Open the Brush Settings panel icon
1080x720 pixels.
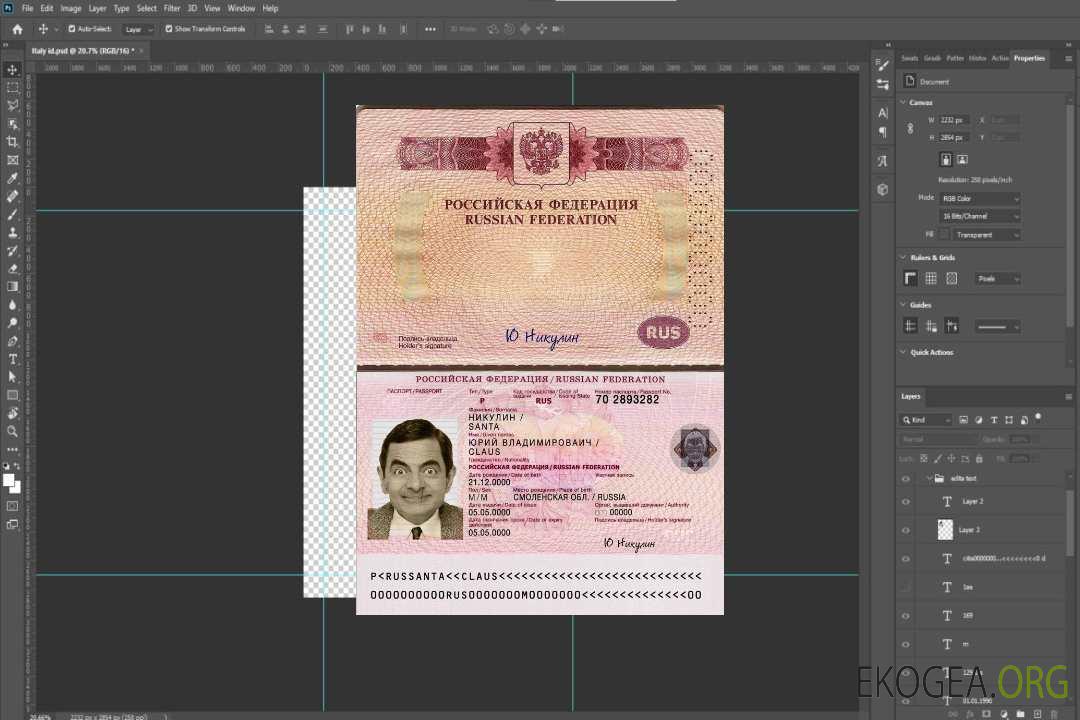coord(882,65)
